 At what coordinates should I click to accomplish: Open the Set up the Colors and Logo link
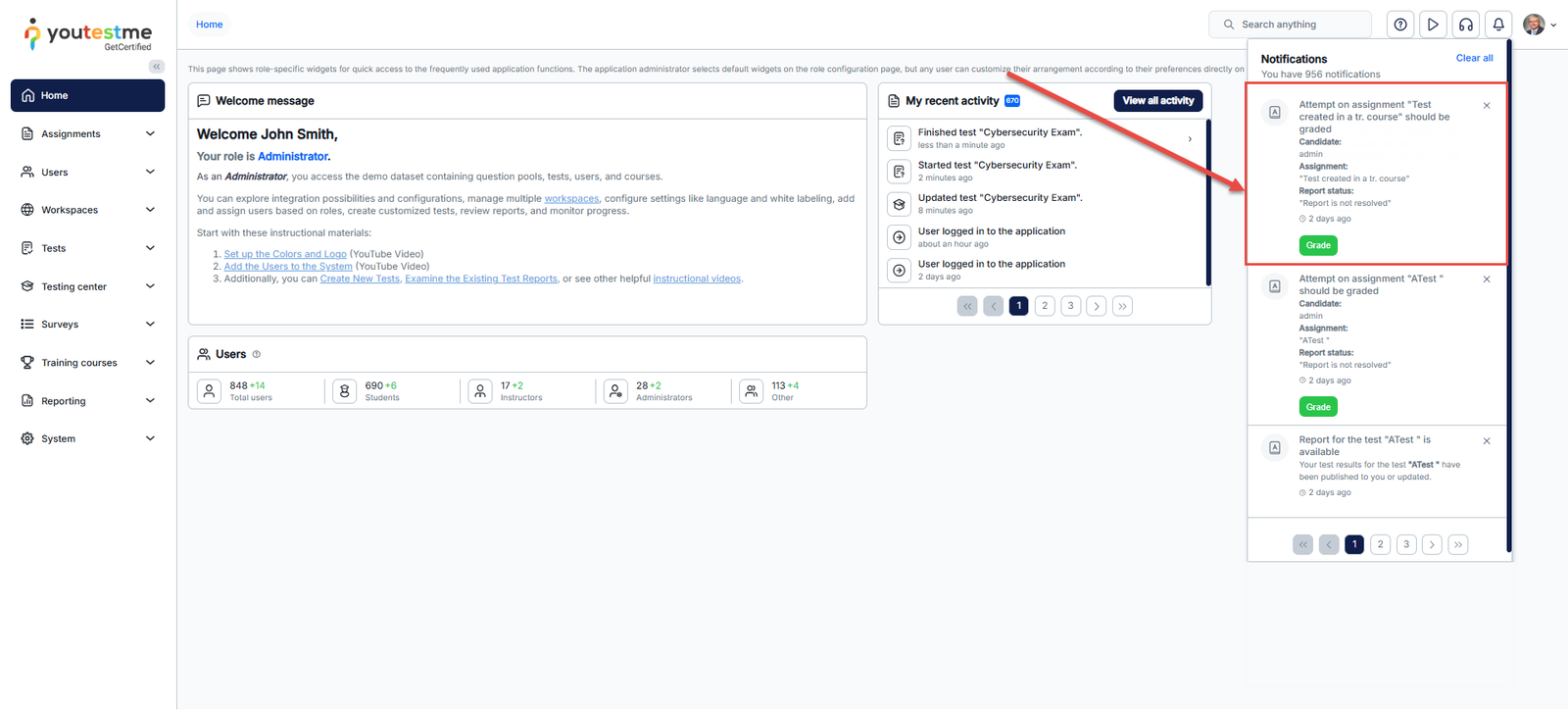click(x=285, y=254)
